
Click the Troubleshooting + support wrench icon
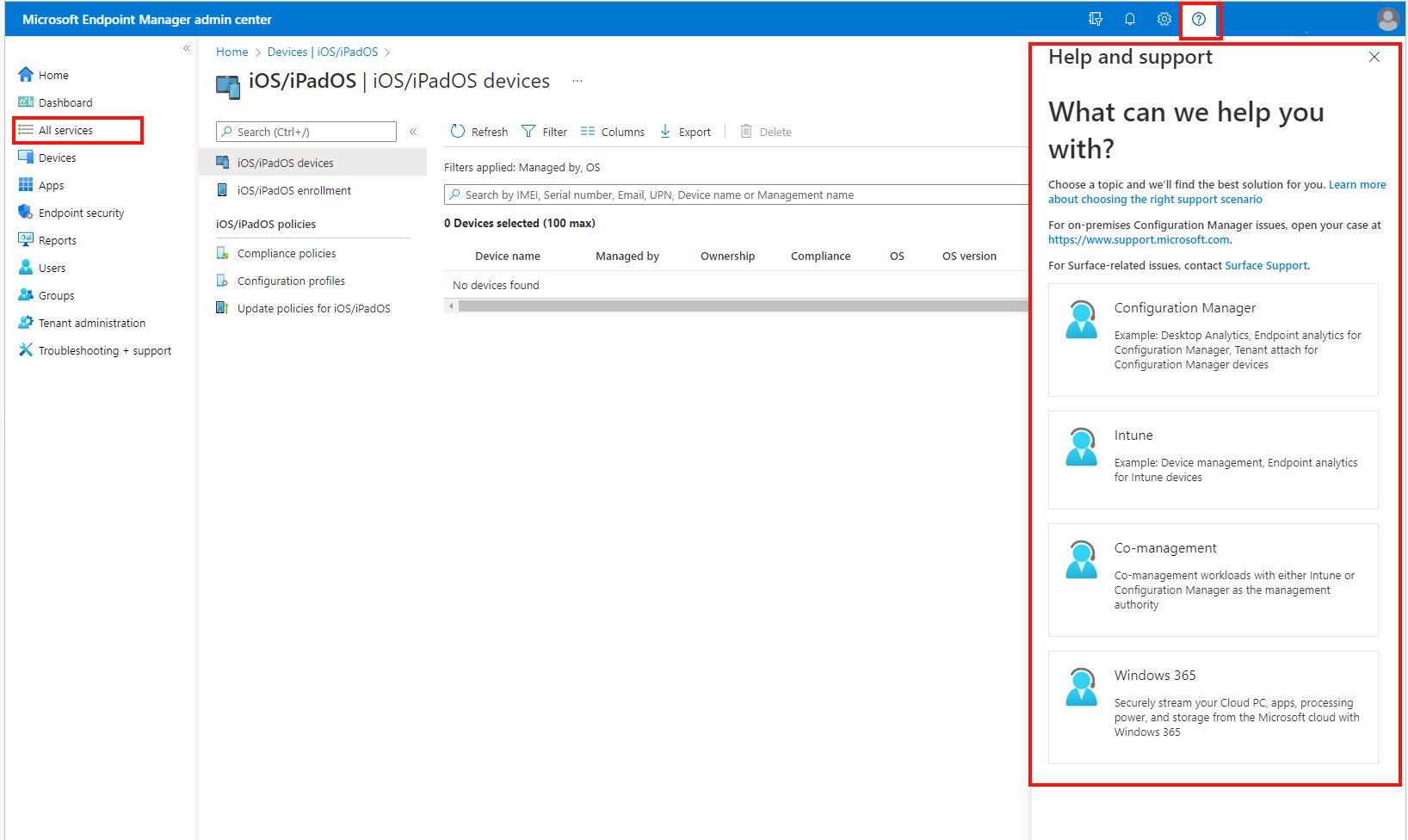26,350
